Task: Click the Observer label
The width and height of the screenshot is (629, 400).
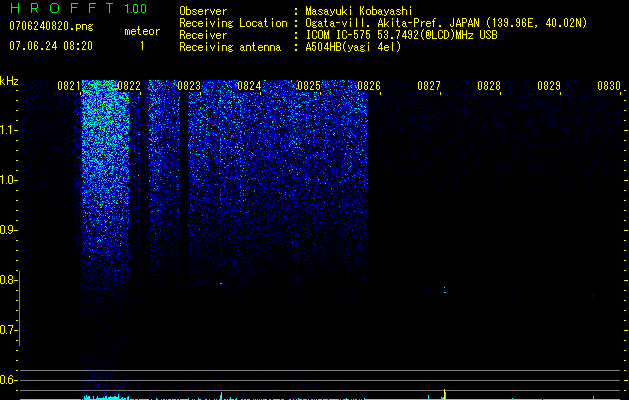Action: (203, 11)
